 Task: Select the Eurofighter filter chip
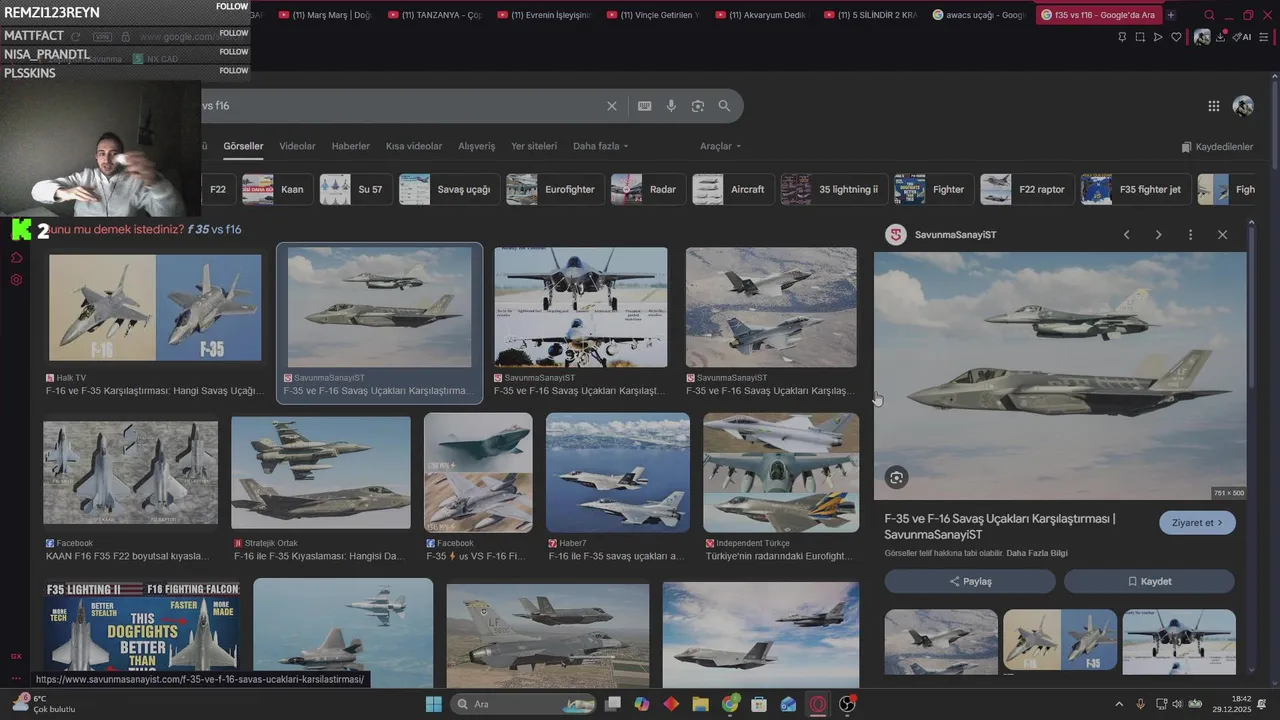coord(555,189)
